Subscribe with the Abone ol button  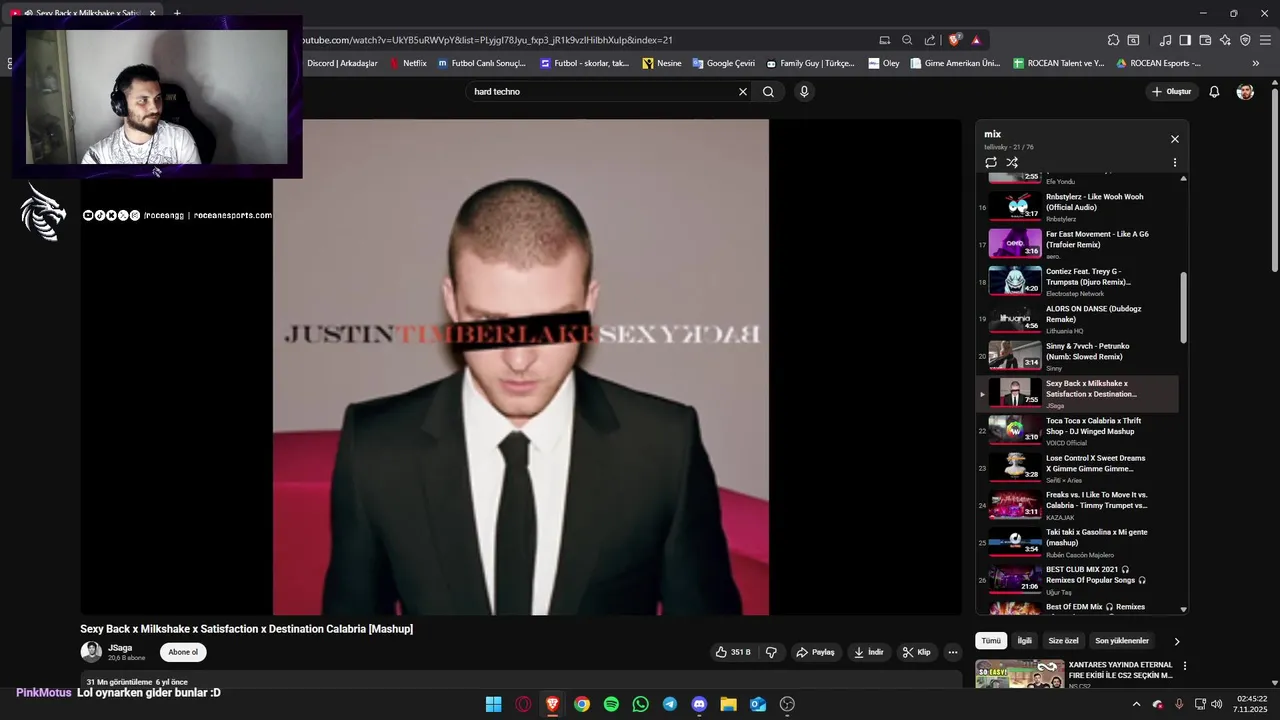point(183,652)
